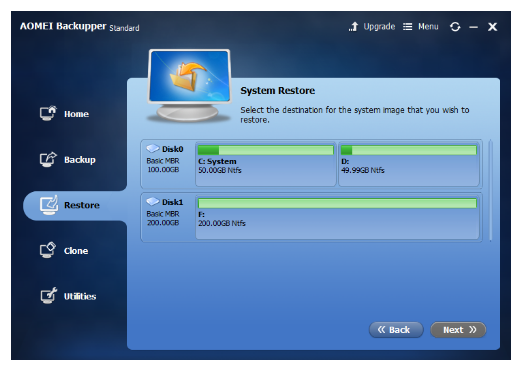Select the Restore label in sidebar
This screenshot has height=368, width=523.
click(82, 205)
